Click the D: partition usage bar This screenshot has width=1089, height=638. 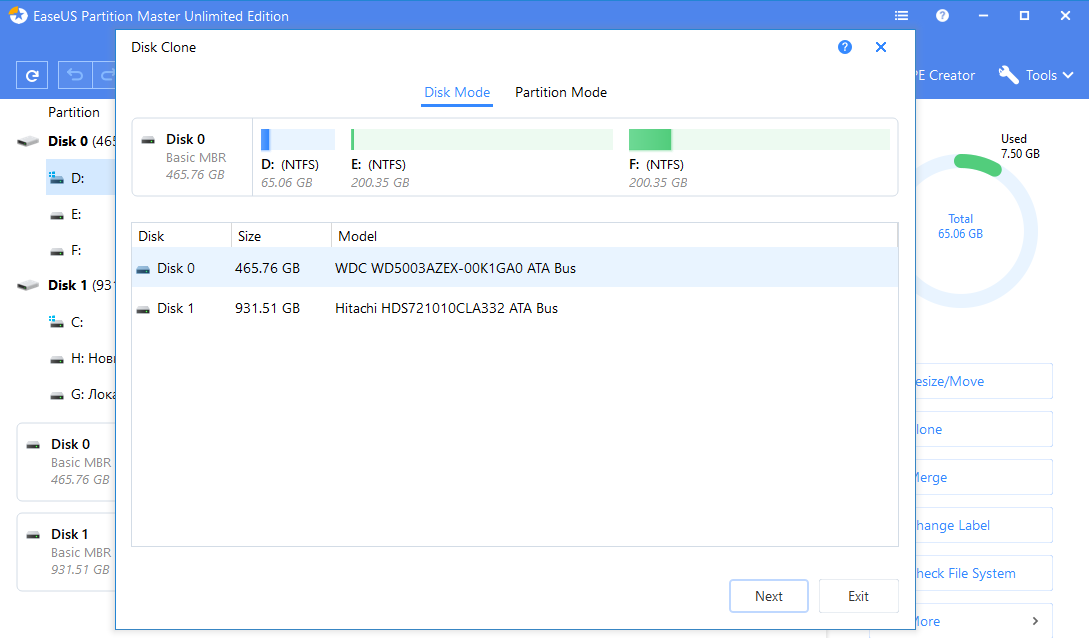coord(297,140)
